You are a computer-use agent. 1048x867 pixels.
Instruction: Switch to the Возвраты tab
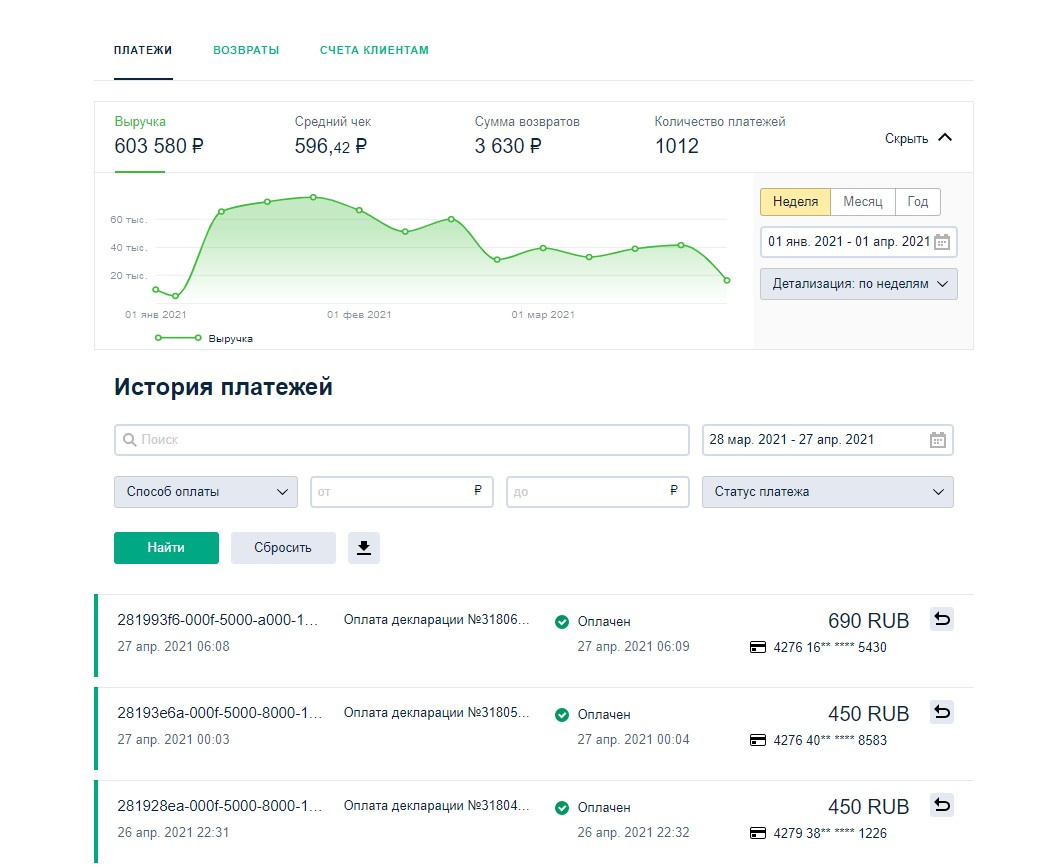click(x=246, y=50)
